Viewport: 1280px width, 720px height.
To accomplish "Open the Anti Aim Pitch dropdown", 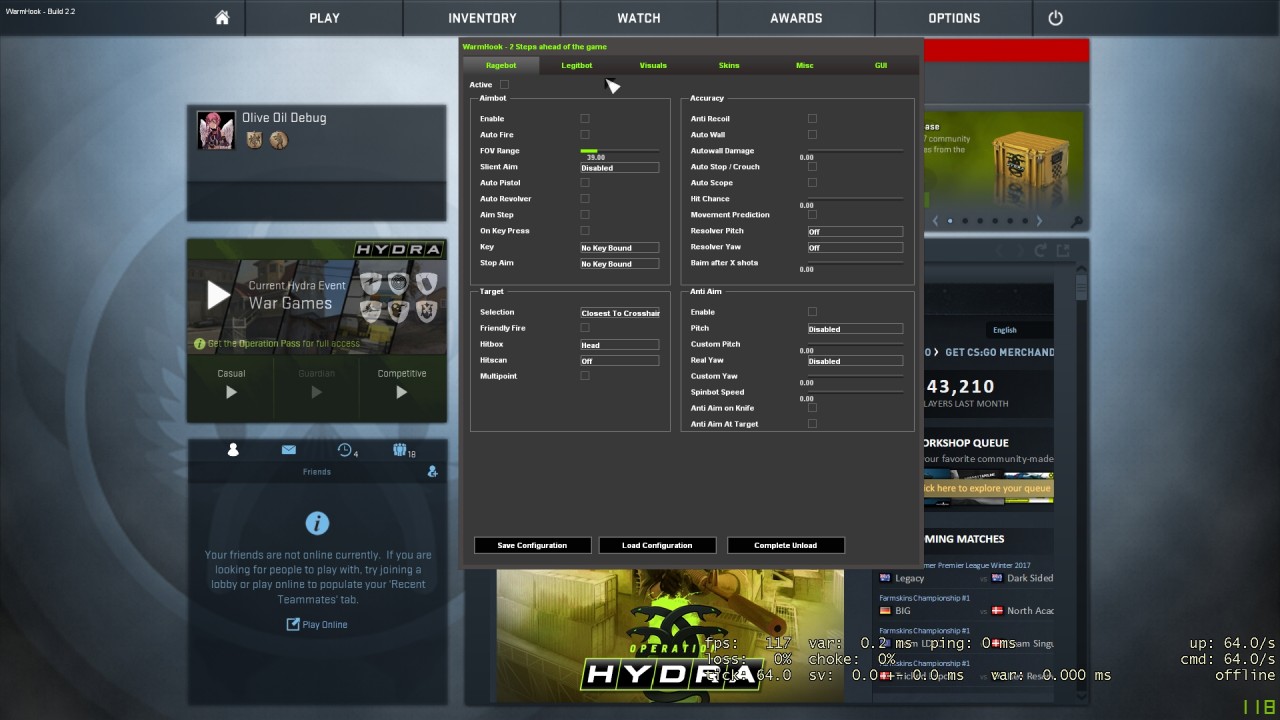I will 855,329.
